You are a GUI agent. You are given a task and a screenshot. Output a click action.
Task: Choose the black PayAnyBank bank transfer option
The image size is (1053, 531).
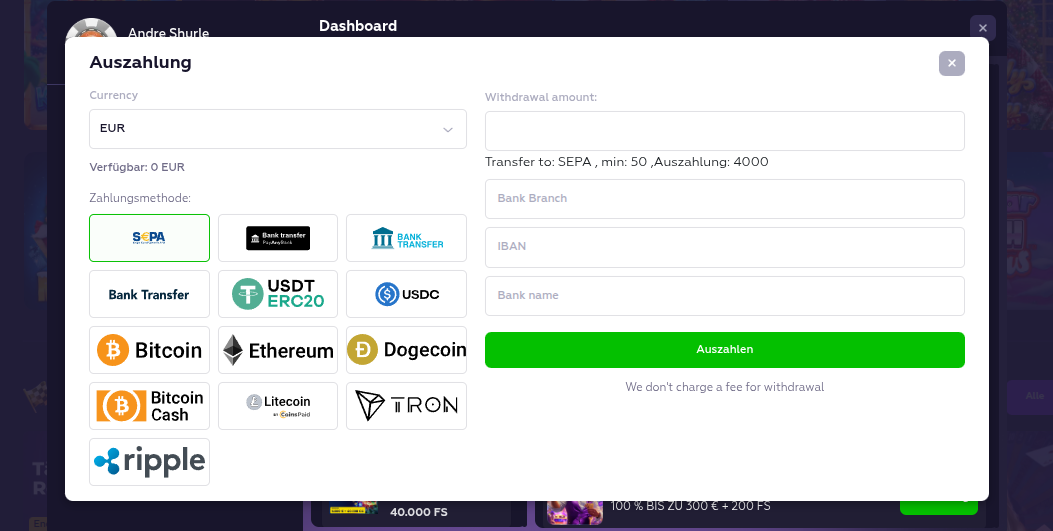(278, 238)
